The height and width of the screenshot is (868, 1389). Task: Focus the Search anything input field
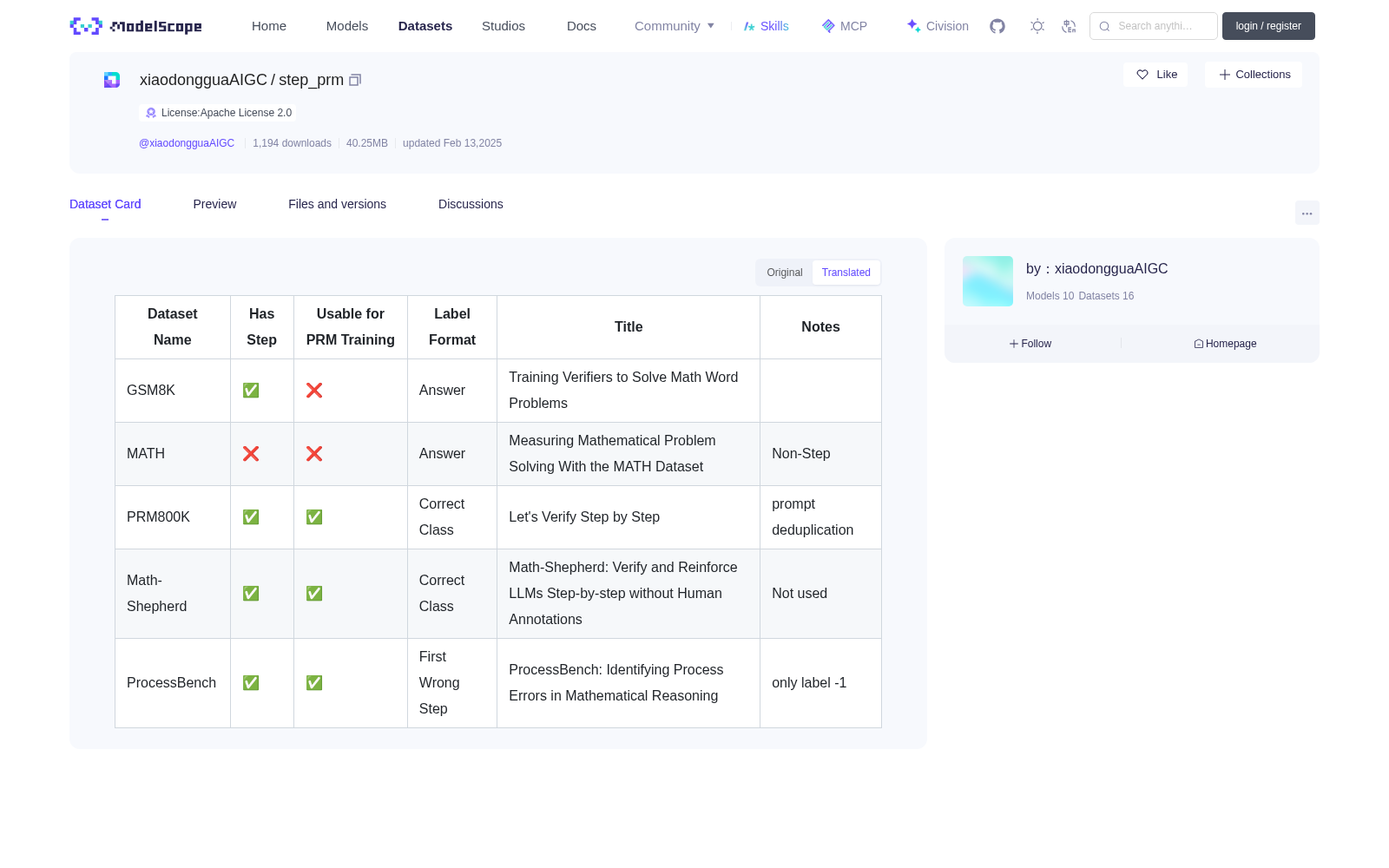[1154, 26]
